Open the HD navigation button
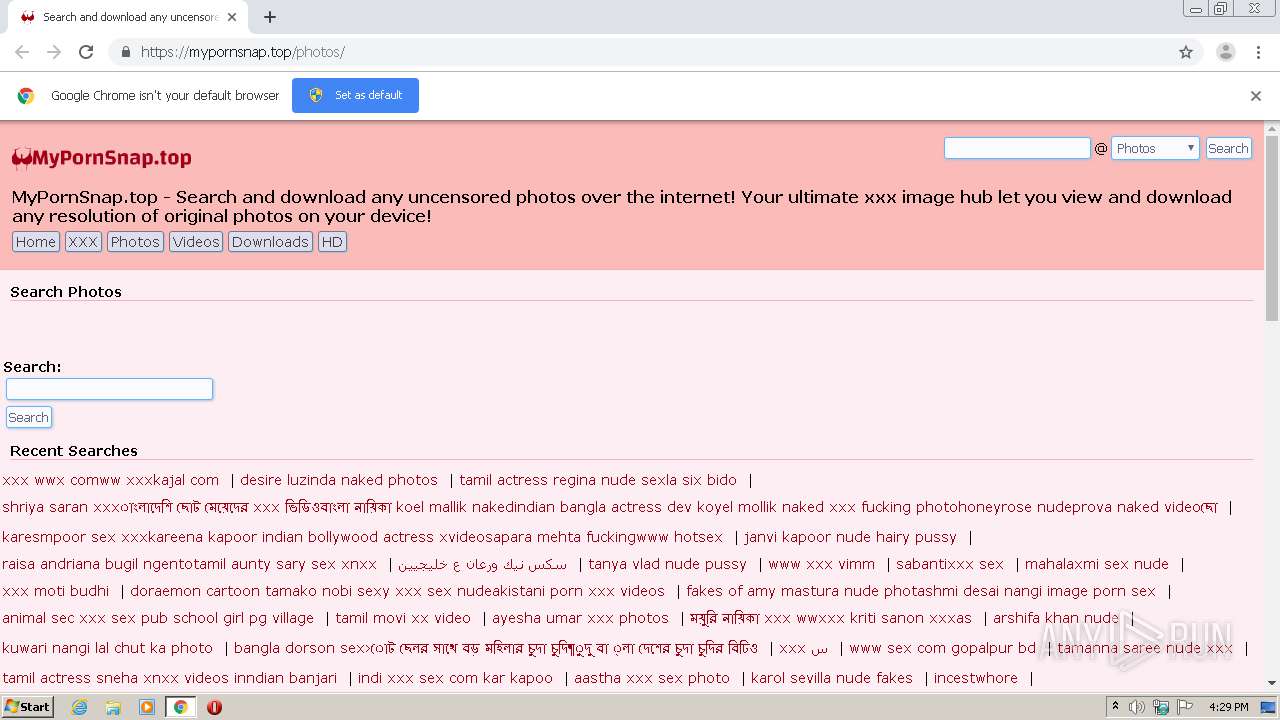The width and height of the screenshot is (1280, 720). (x=332, y=242)
